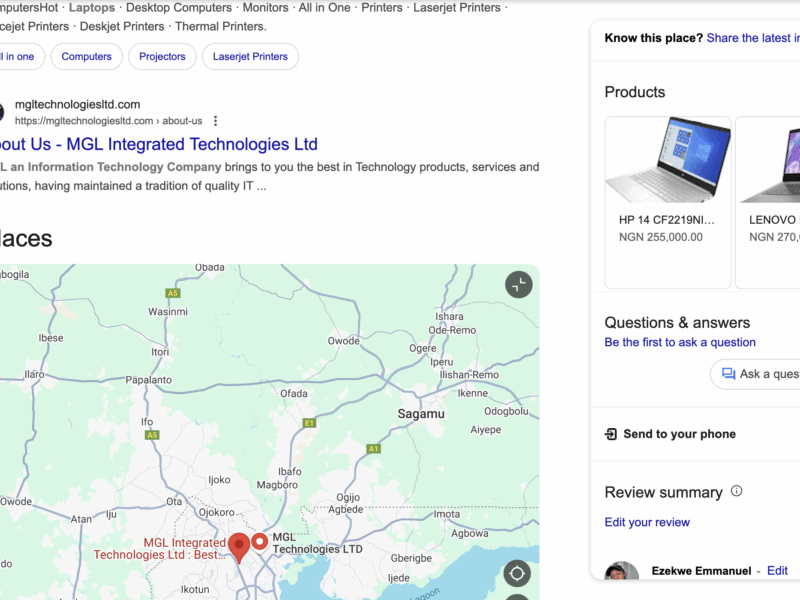Click the E1 highway shield on map

pos(309,423)
